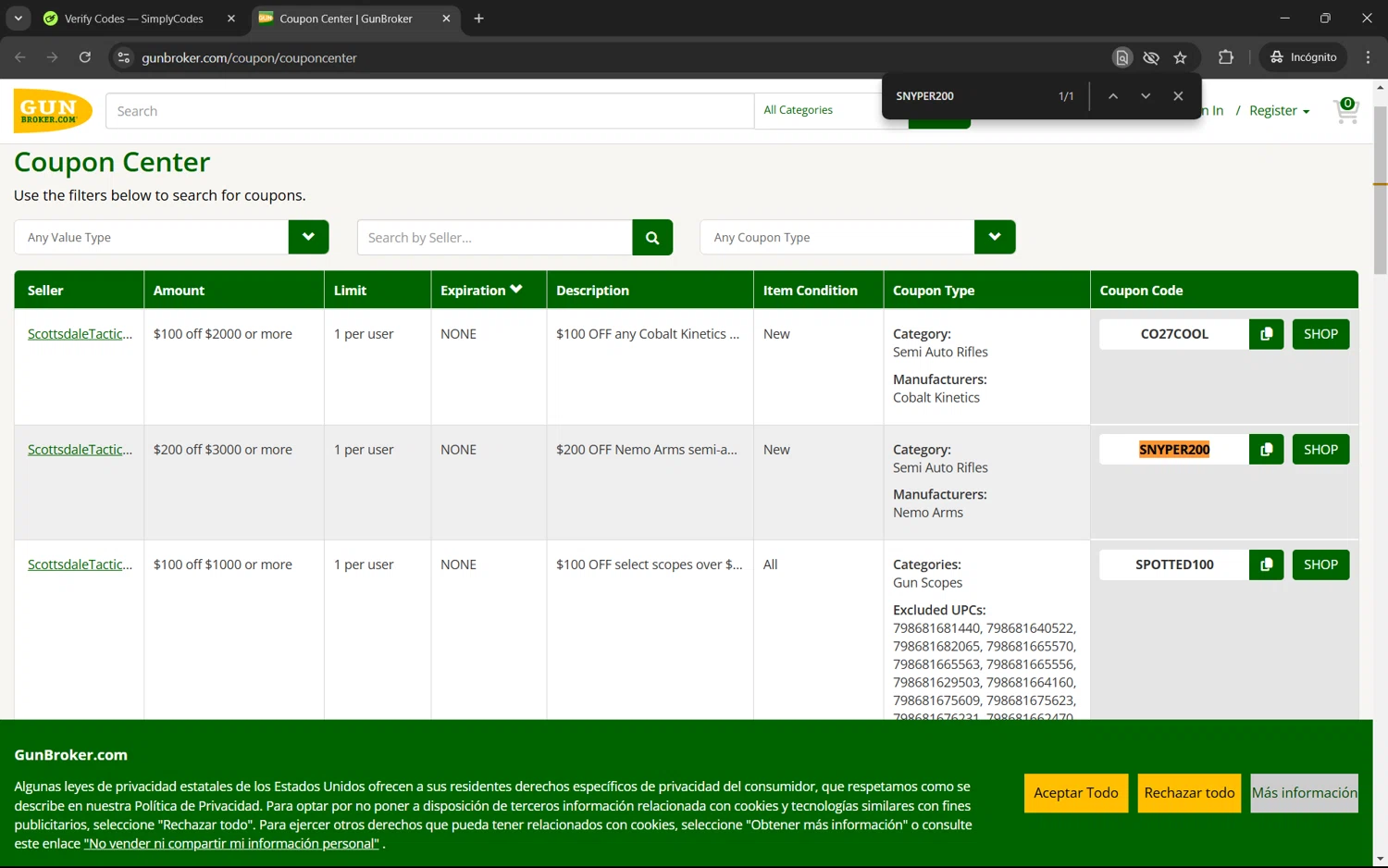Copy the SPOTTED100 coupon code
The height and width of the screenshot is (868, 1388).
pyautogui.click(x=1266, y=564)
